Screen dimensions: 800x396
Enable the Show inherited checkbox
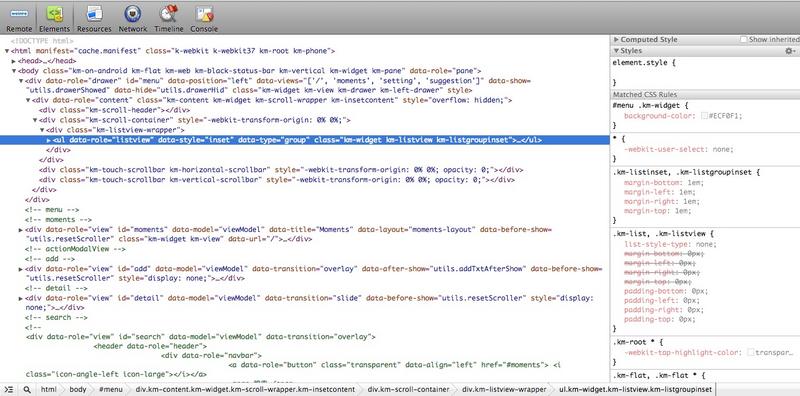[743, 39]
